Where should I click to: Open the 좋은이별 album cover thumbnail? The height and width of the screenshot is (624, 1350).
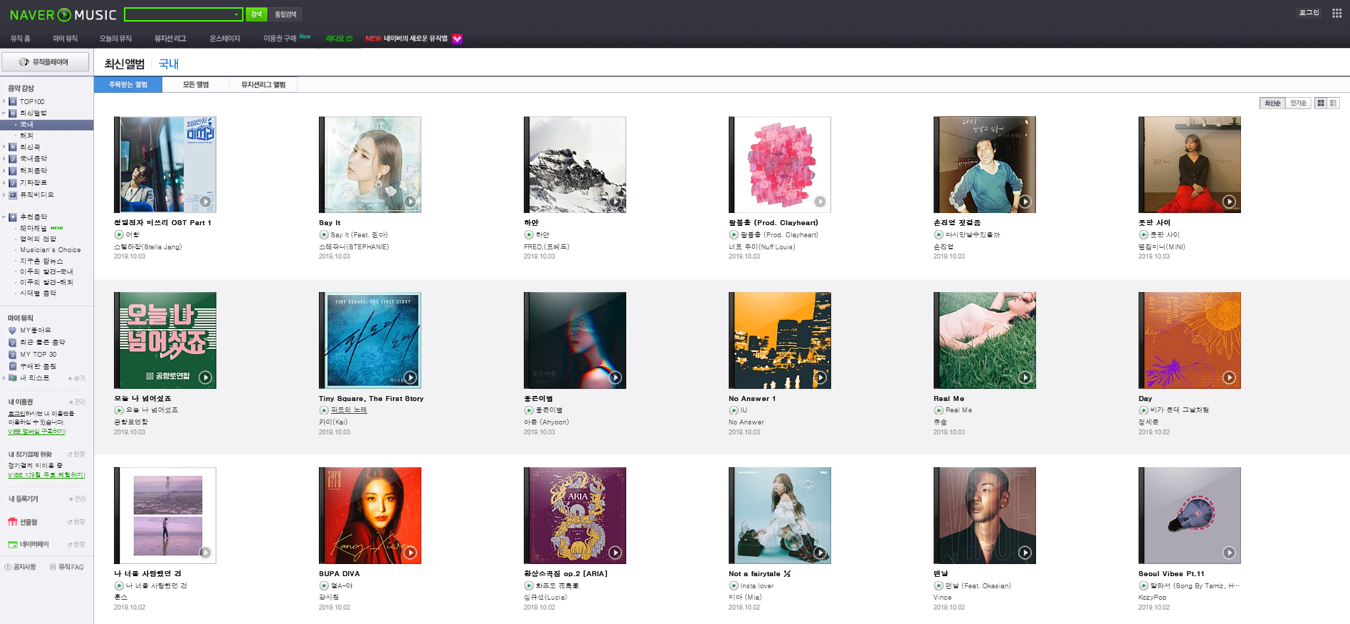point(575,340)
